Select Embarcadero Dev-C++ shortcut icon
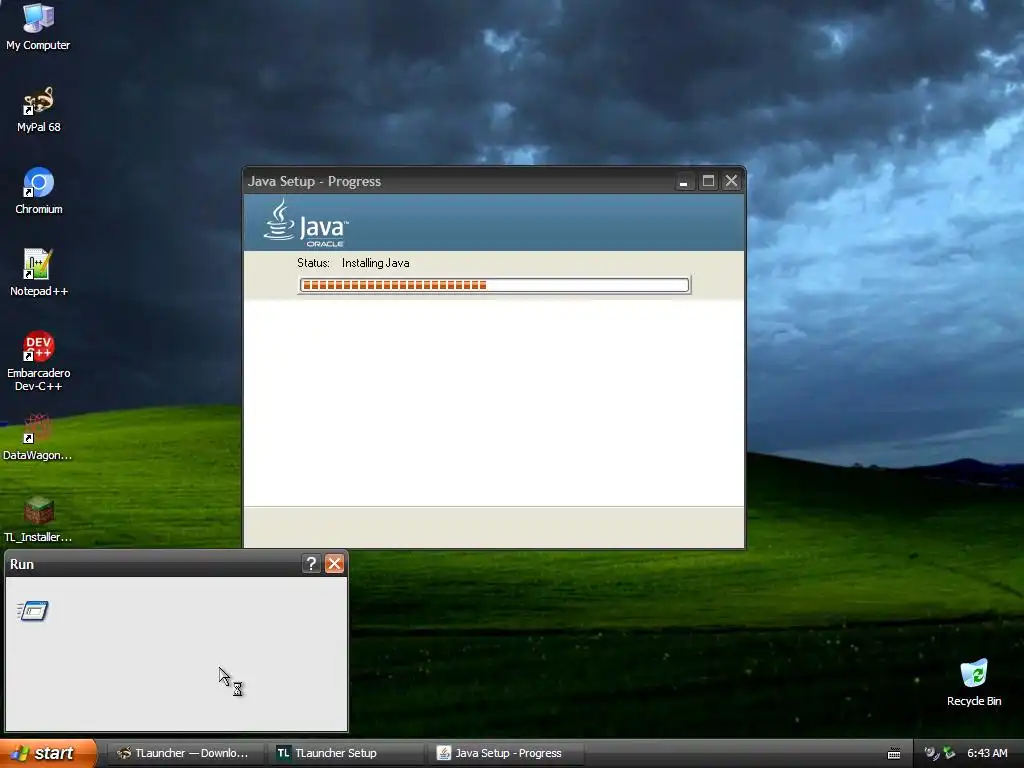Screen dimensions: 1024x768 pos(39,361)
